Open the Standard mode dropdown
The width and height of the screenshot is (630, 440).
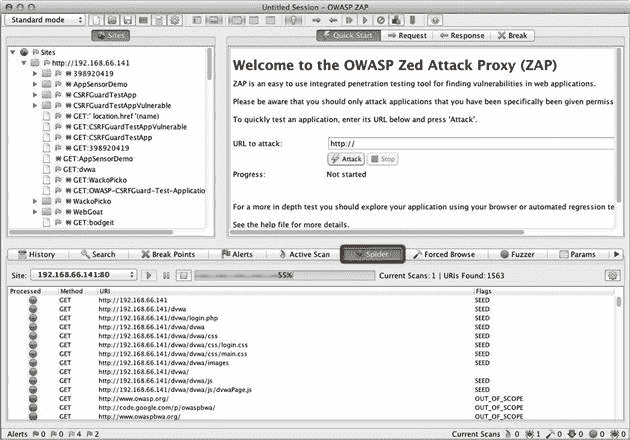point(45,20)
